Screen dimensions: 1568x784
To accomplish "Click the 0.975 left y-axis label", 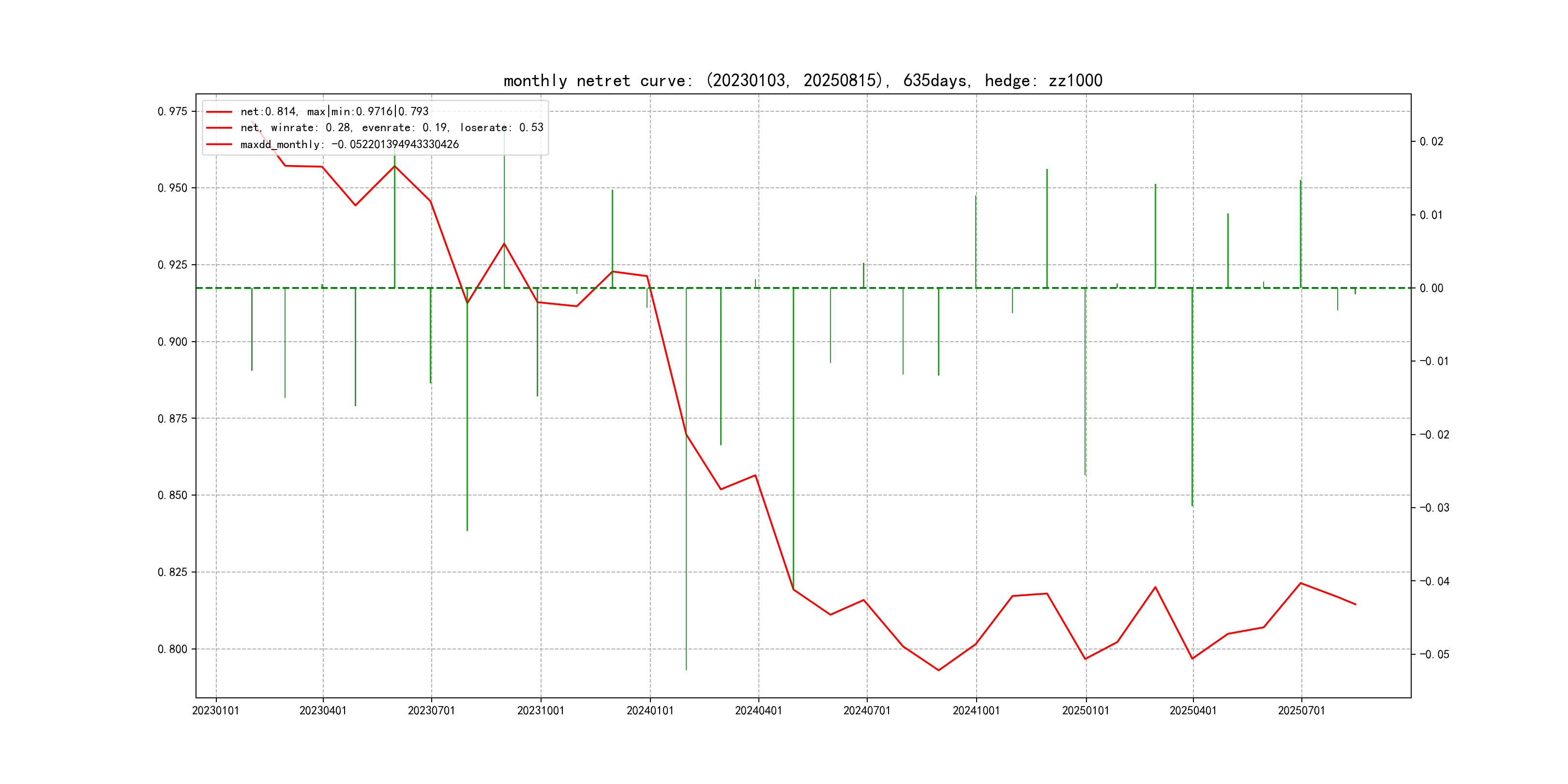I will pyautogui.click(x=172, y=111).
